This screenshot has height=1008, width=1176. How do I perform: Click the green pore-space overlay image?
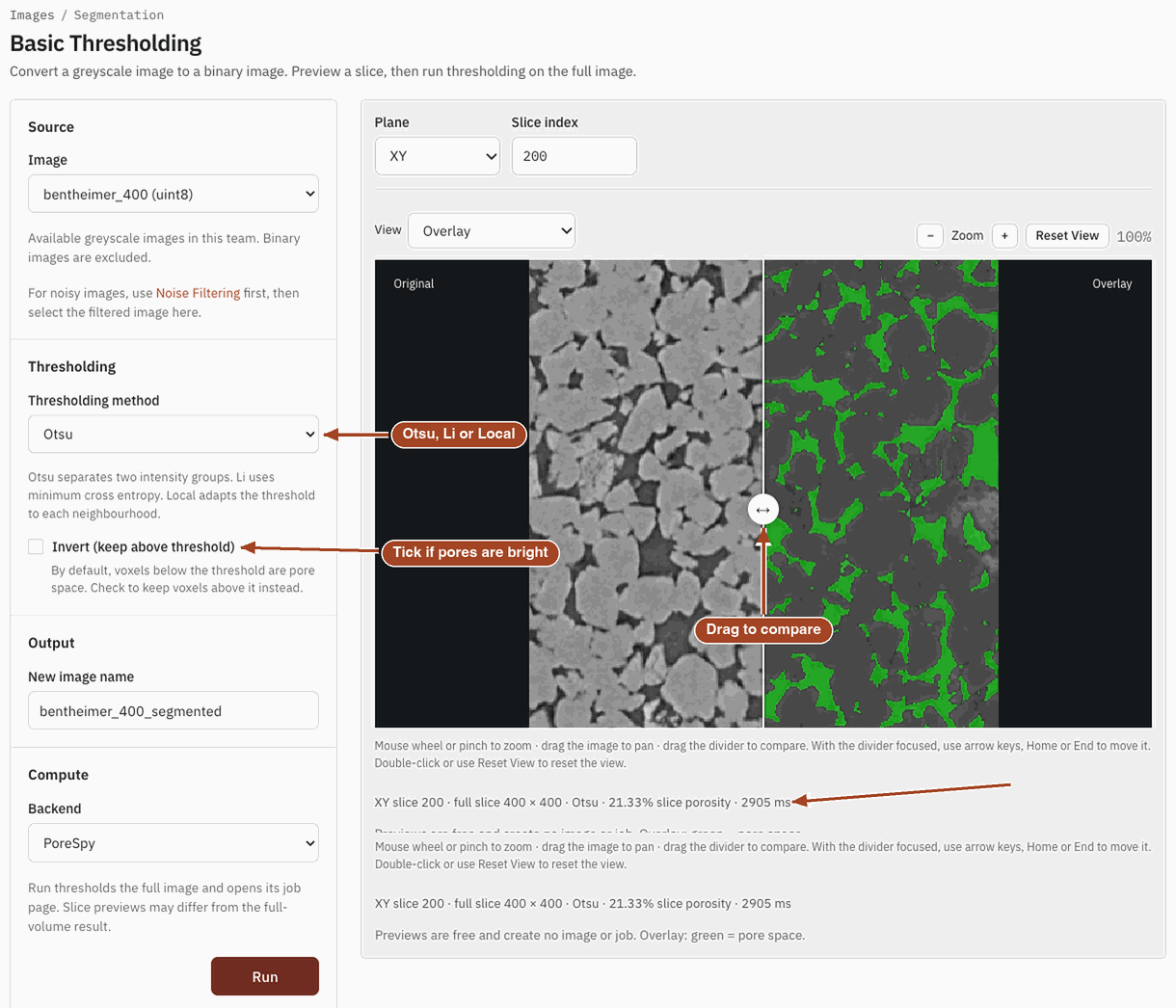tap(881, 493)
